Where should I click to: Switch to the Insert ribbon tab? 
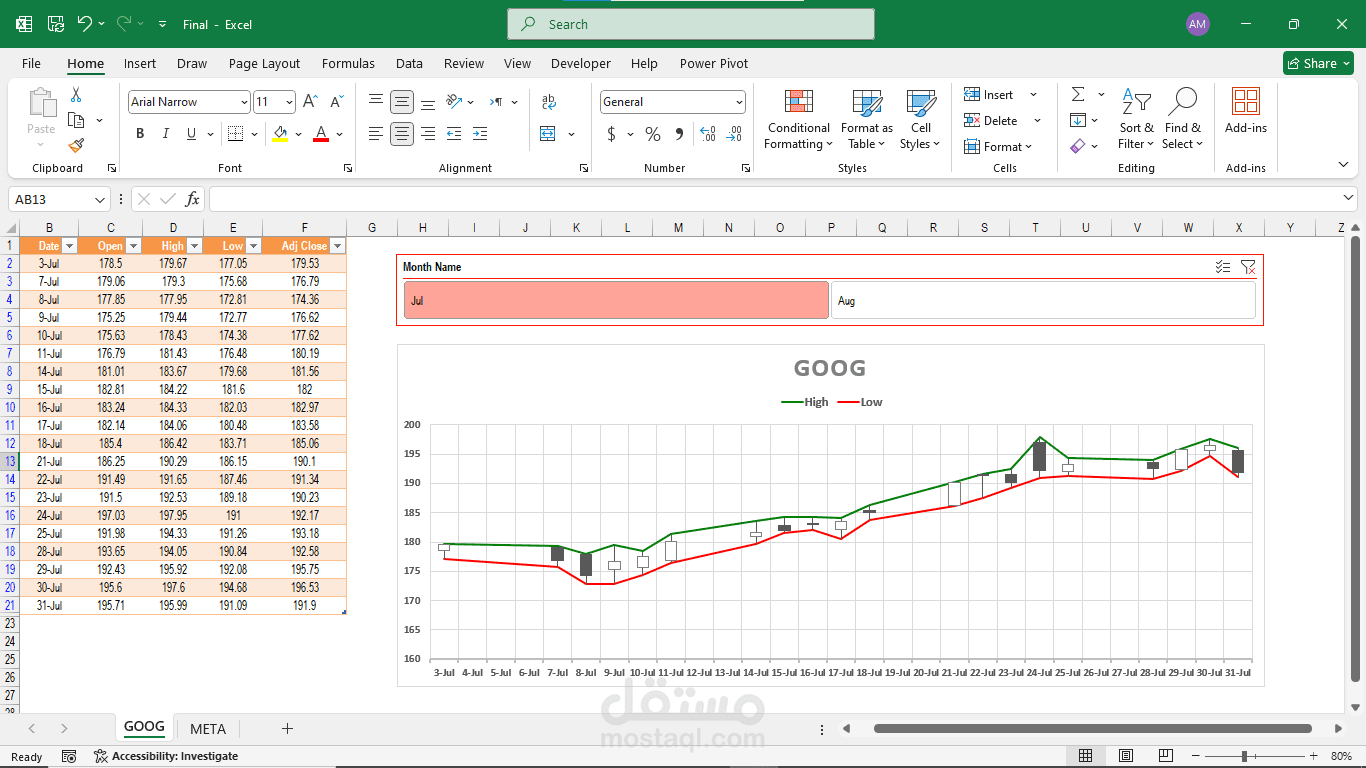(x=140, y=63)
